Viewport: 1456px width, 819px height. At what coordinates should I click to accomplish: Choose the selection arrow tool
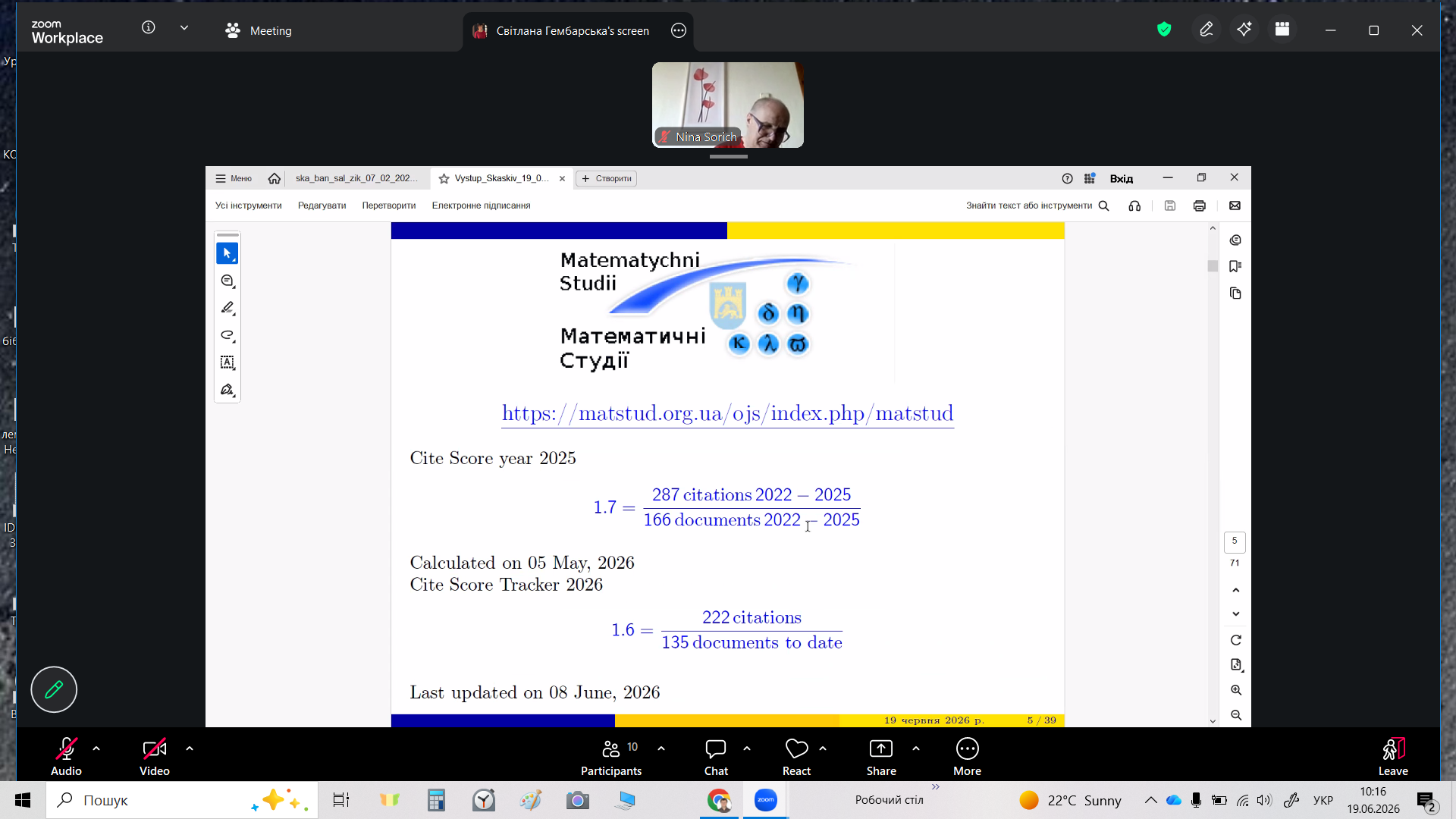click(x=227, y=253)
